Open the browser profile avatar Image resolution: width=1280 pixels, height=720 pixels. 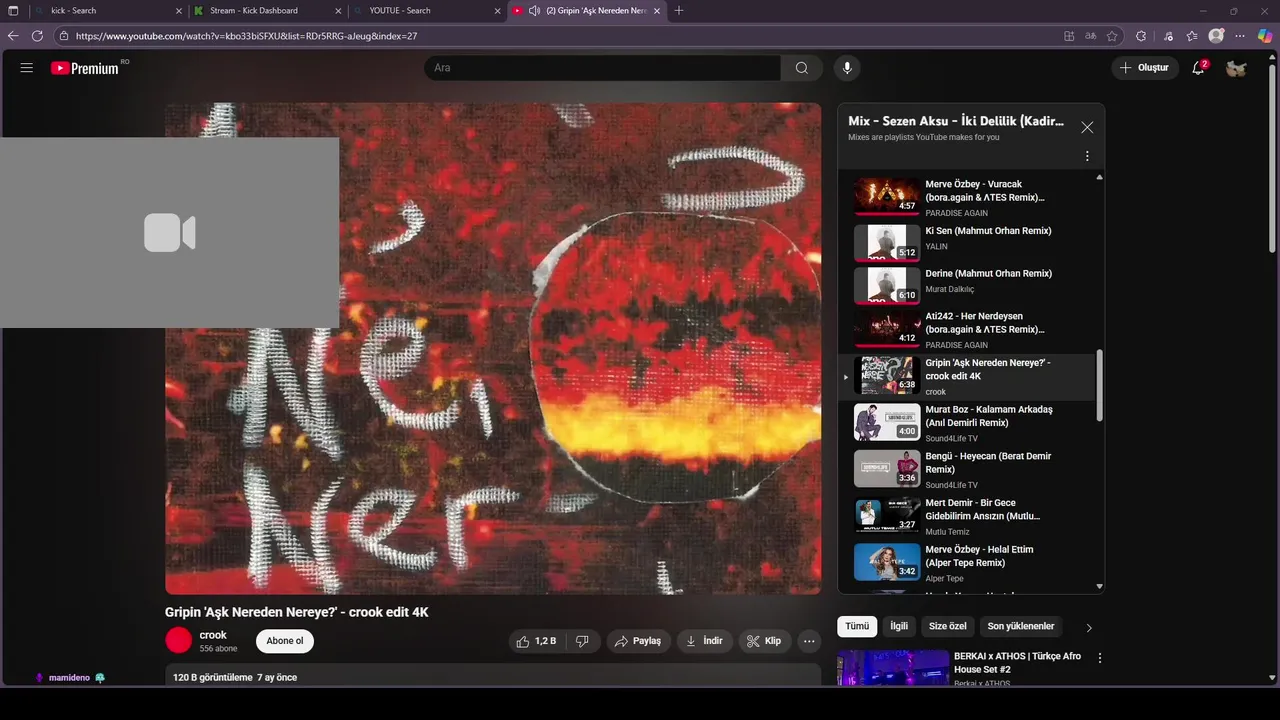click(1216, 36)
